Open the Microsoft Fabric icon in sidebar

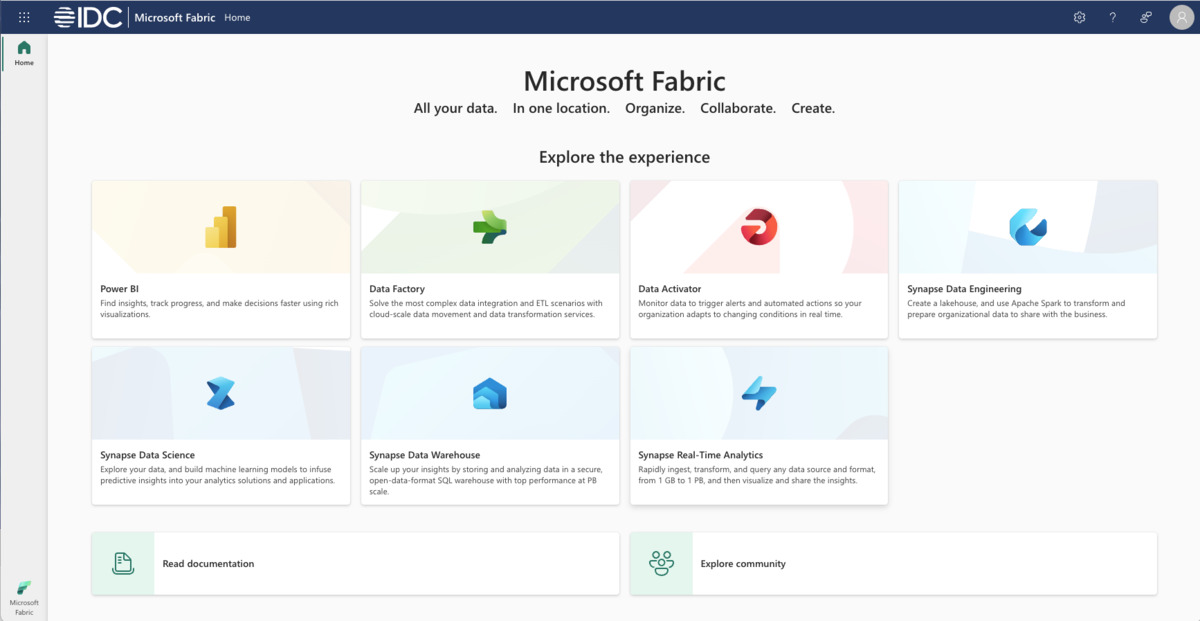(23, 589)
